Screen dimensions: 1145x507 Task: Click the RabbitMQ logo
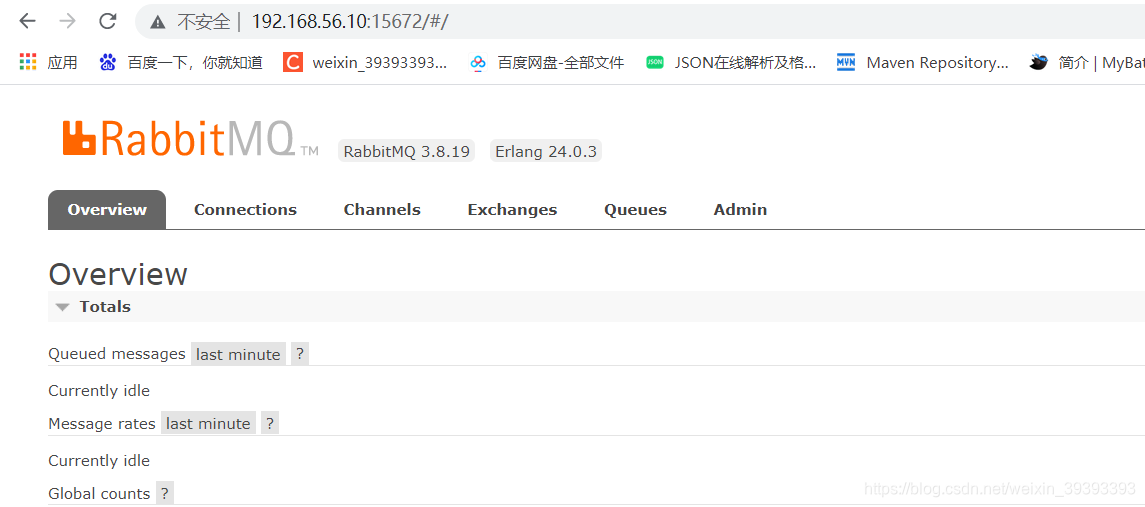pyautogui.click(x=191, y=139)
